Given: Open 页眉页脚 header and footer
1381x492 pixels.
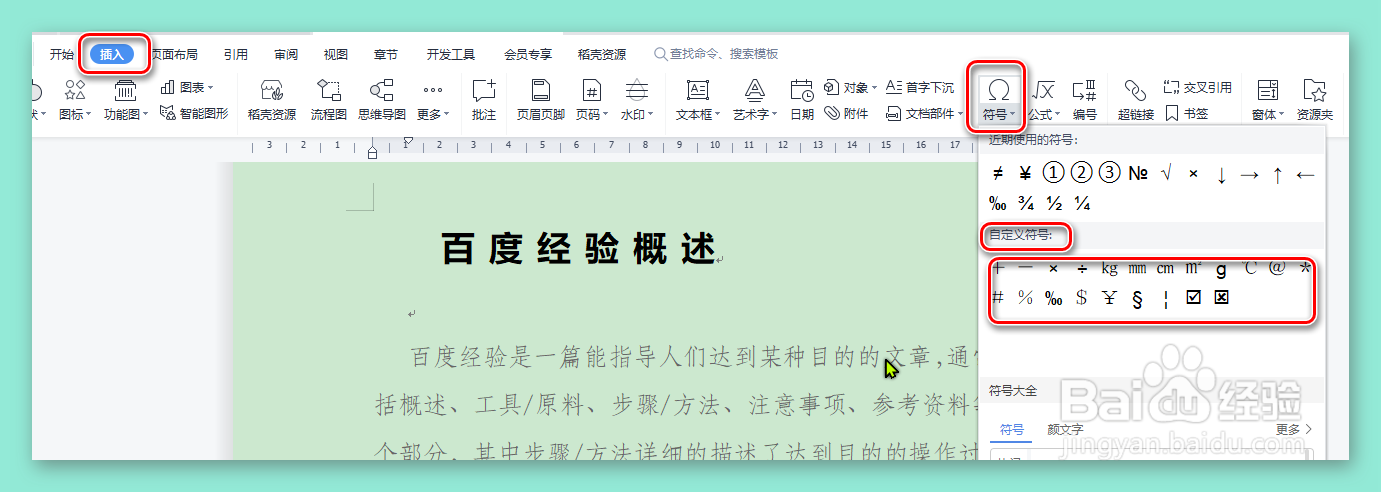Looking at the screenshot, I should click(541, 100).
